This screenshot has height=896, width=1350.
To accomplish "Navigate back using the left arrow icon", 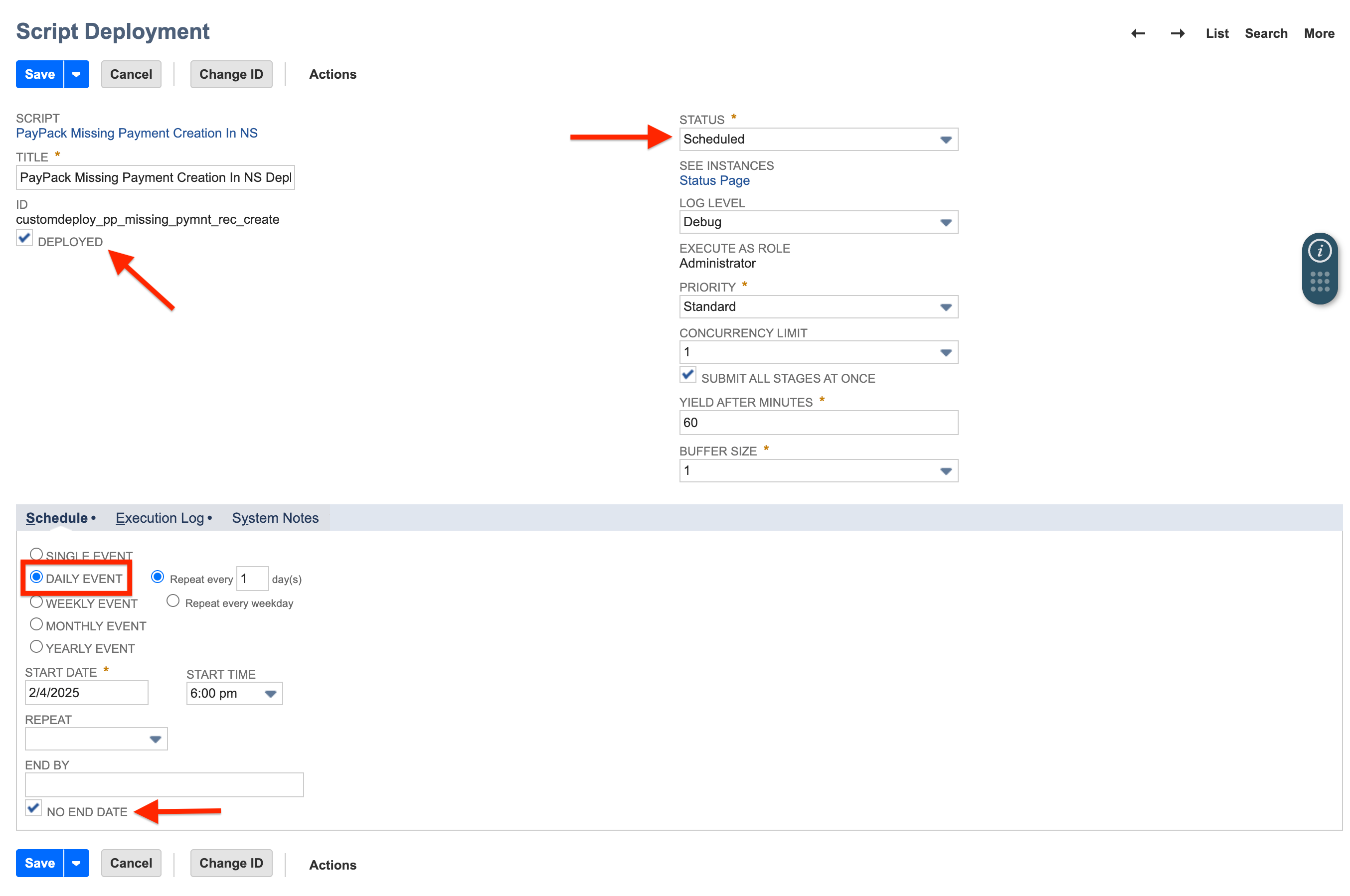I will [x=1138, y=34].
